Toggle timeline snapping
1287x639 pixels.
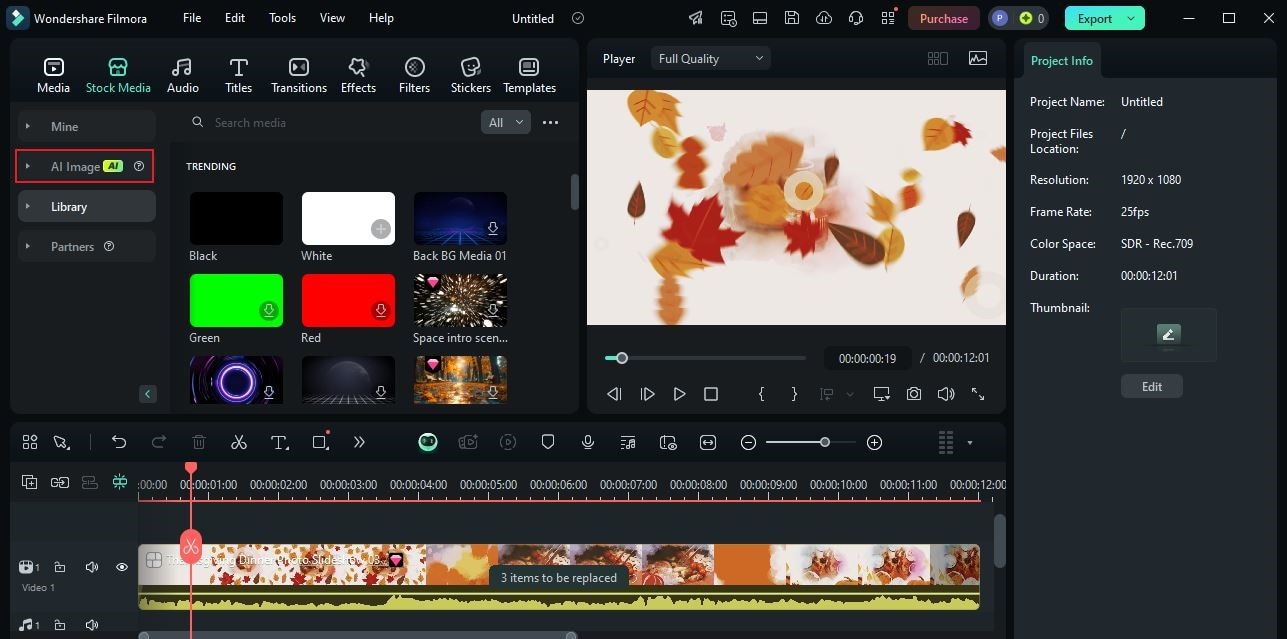point(120,482)
